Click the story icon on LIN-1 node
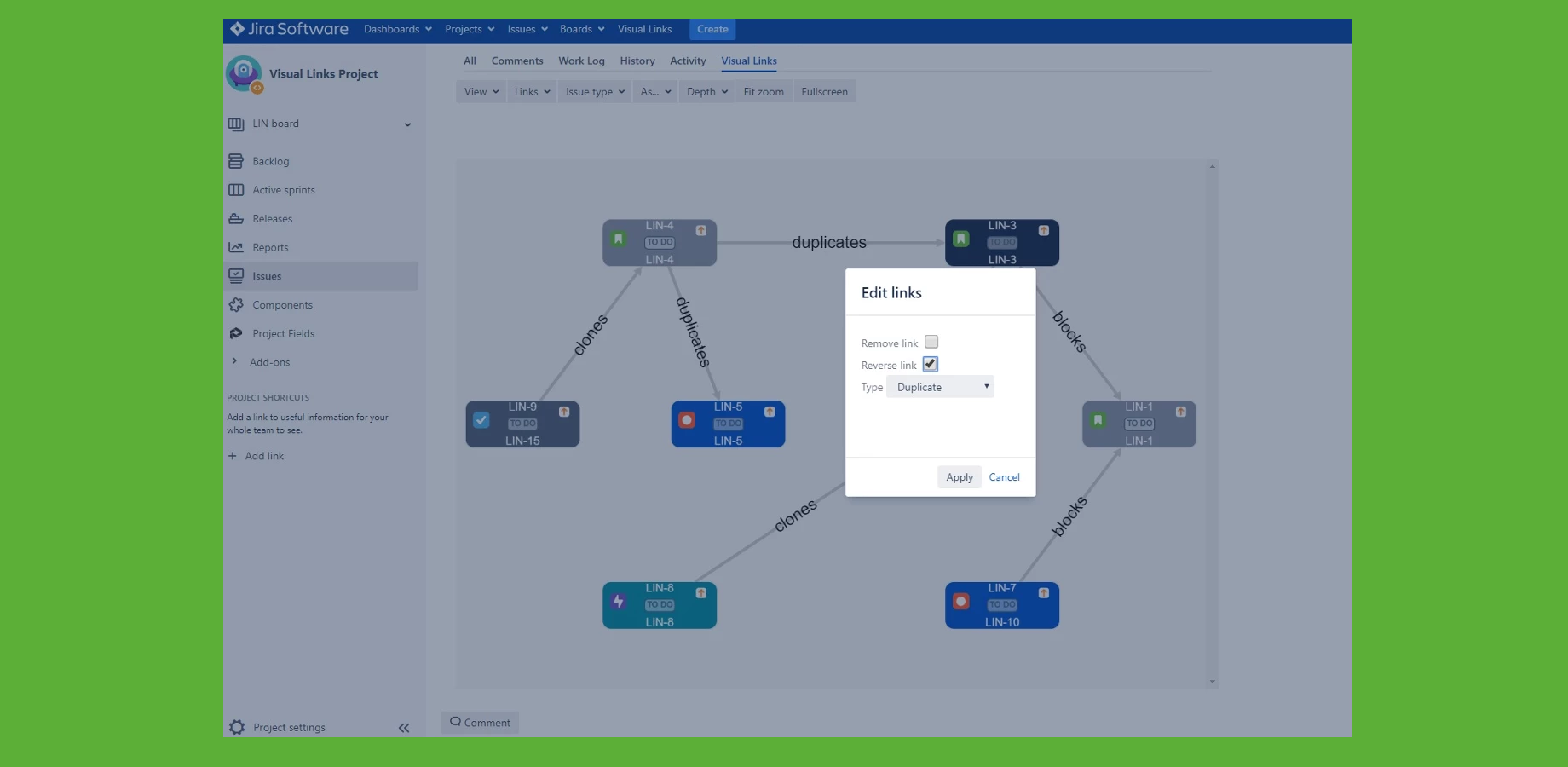Image resolution: width=1568 pixels, height=767 pixels. click(1098, 420)
